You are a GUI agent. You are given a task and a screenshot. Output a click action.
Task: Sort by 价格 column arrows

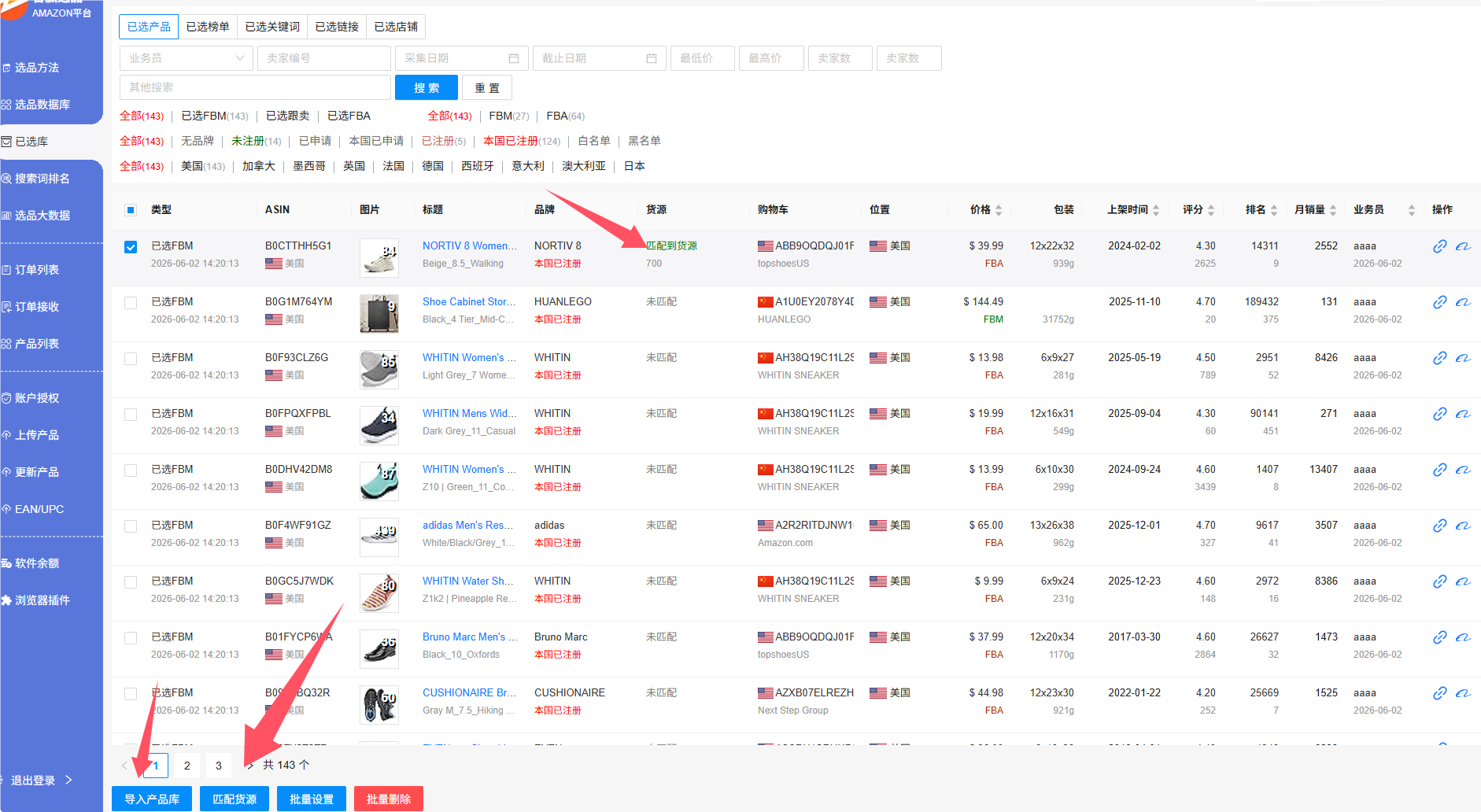click(x=999, y=210)
